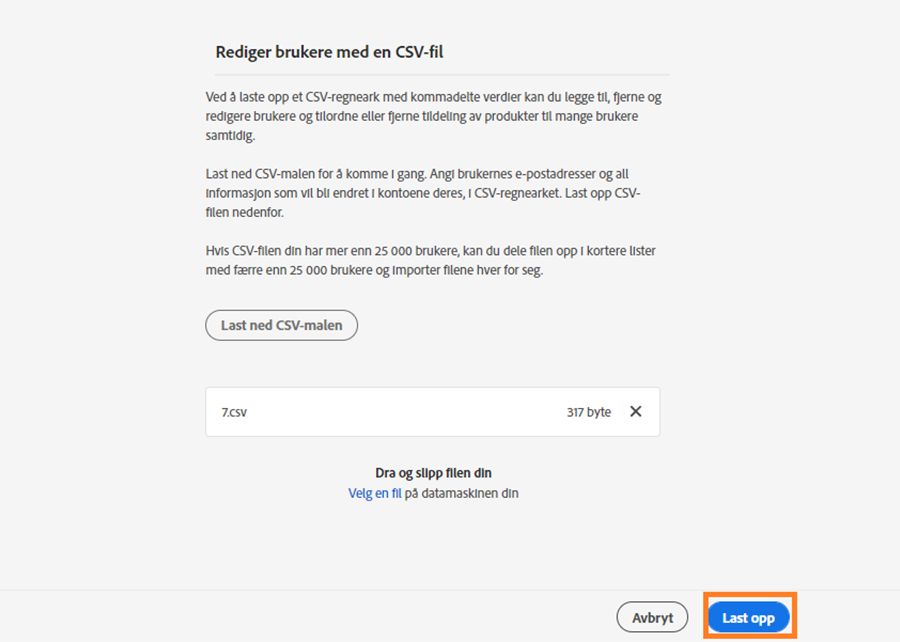Click the Dra og slipp filen din text
The height and width of the screenshot is (642, 900).
(x=433, y=473)
